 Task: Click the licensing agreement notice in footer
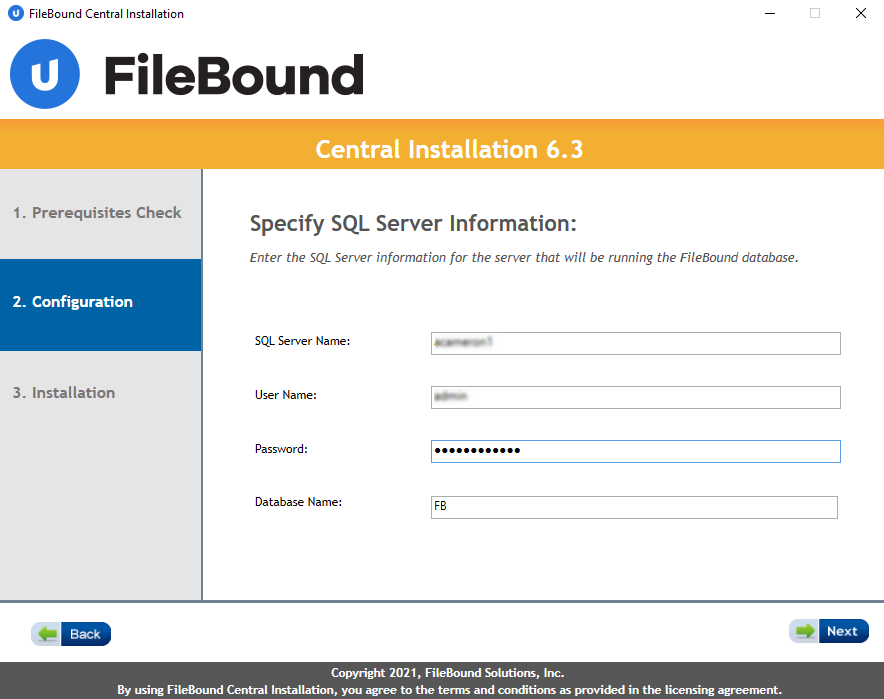click(449, 690)
